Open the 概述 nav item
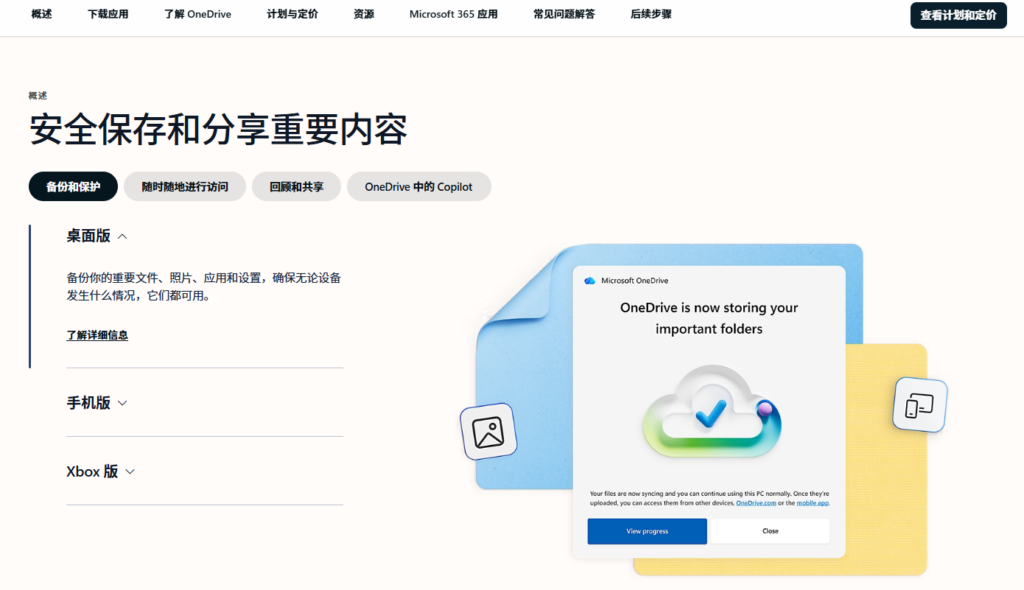 click(41, 14)
